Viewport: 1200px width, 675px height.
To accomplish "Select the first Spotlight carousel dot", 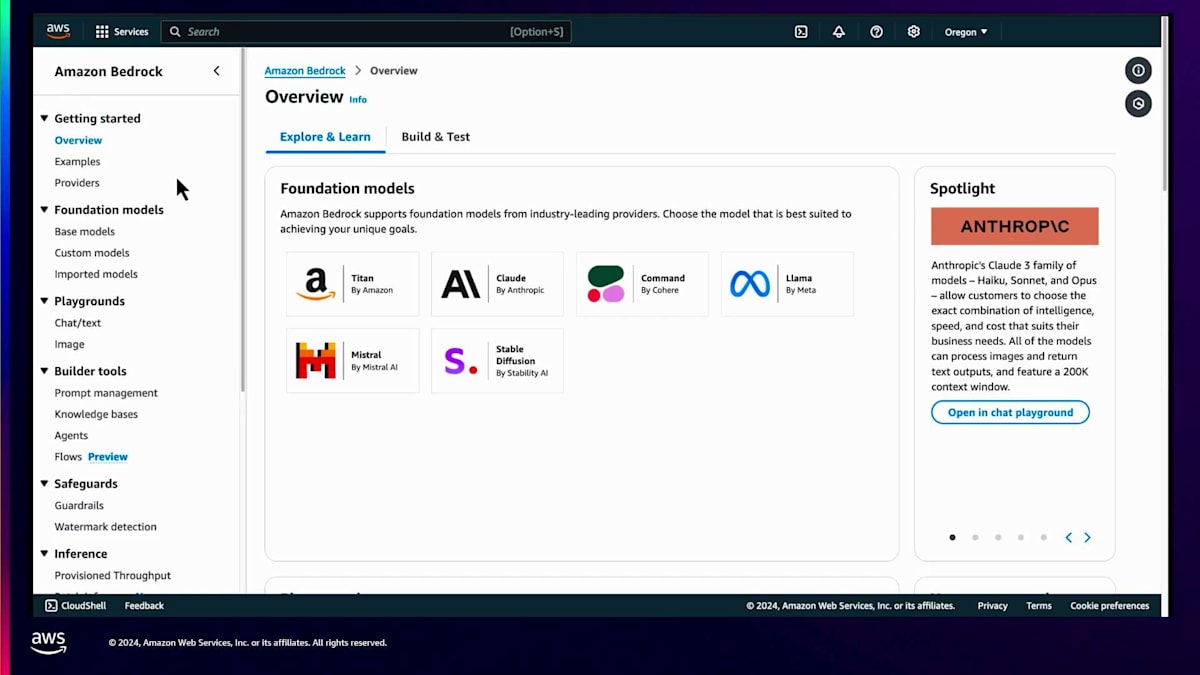I will pyautogui.click(x=952, y=537).
